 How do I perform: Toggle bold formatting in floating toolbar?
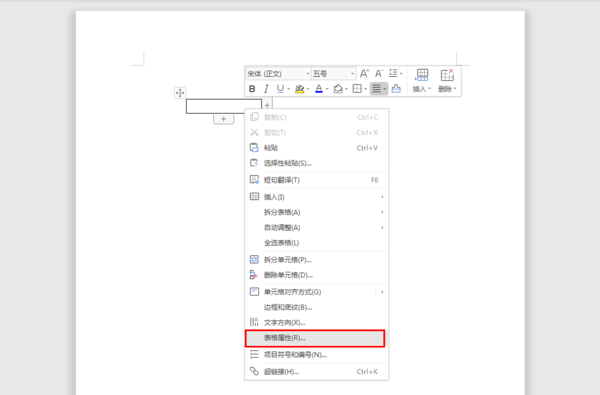coord(252,89)
